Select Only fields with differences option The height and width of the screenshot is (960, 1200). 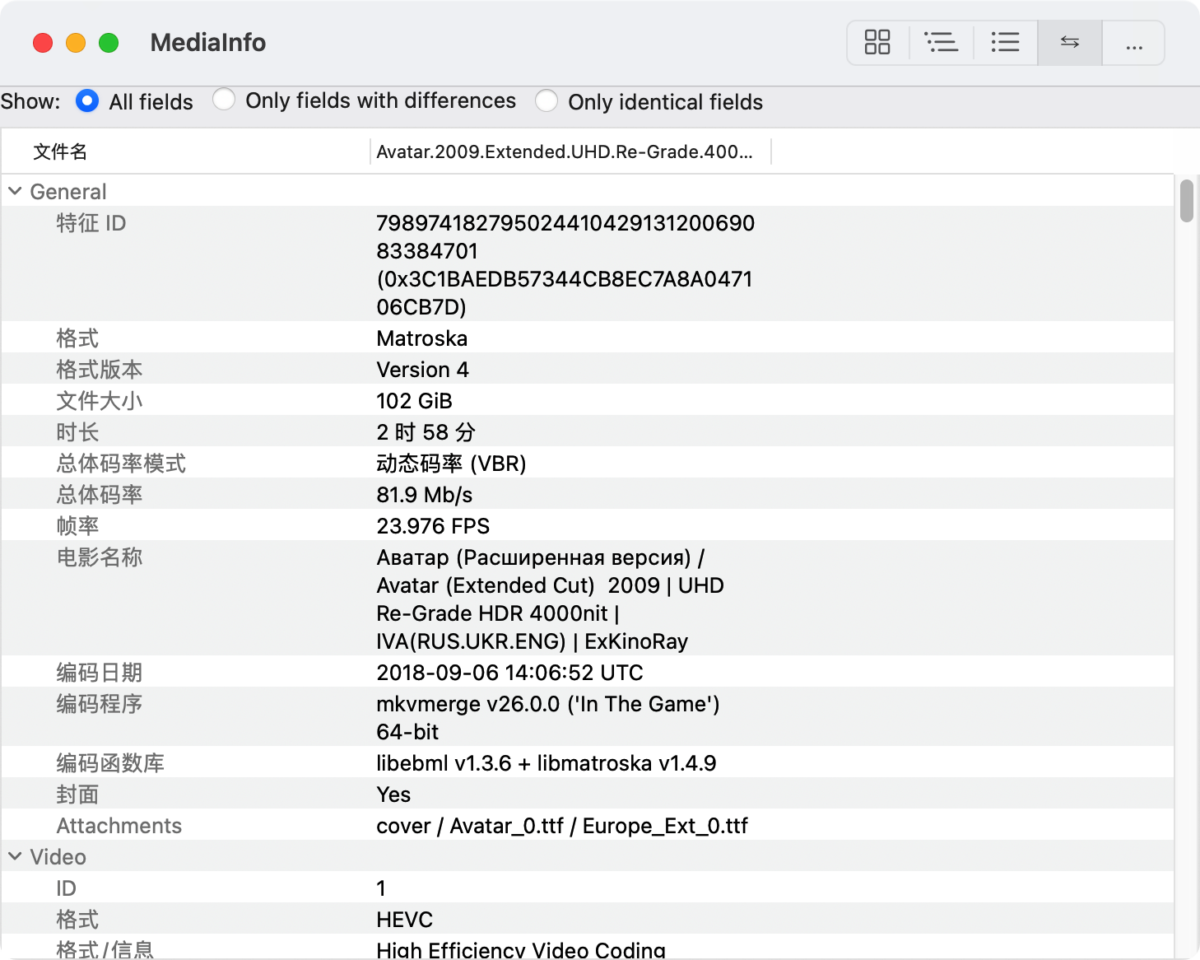click(x=224, y=100)
